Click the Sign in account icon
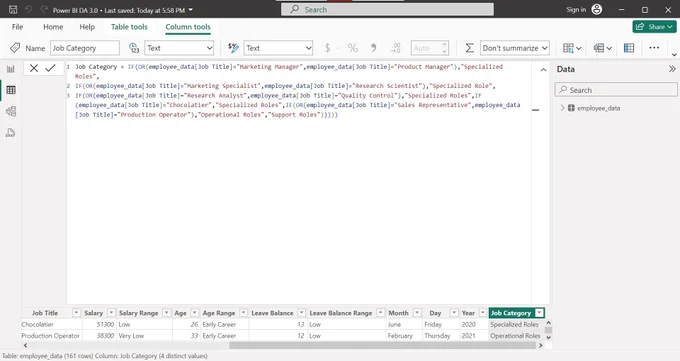680x361 pixels. click(597, 10)
